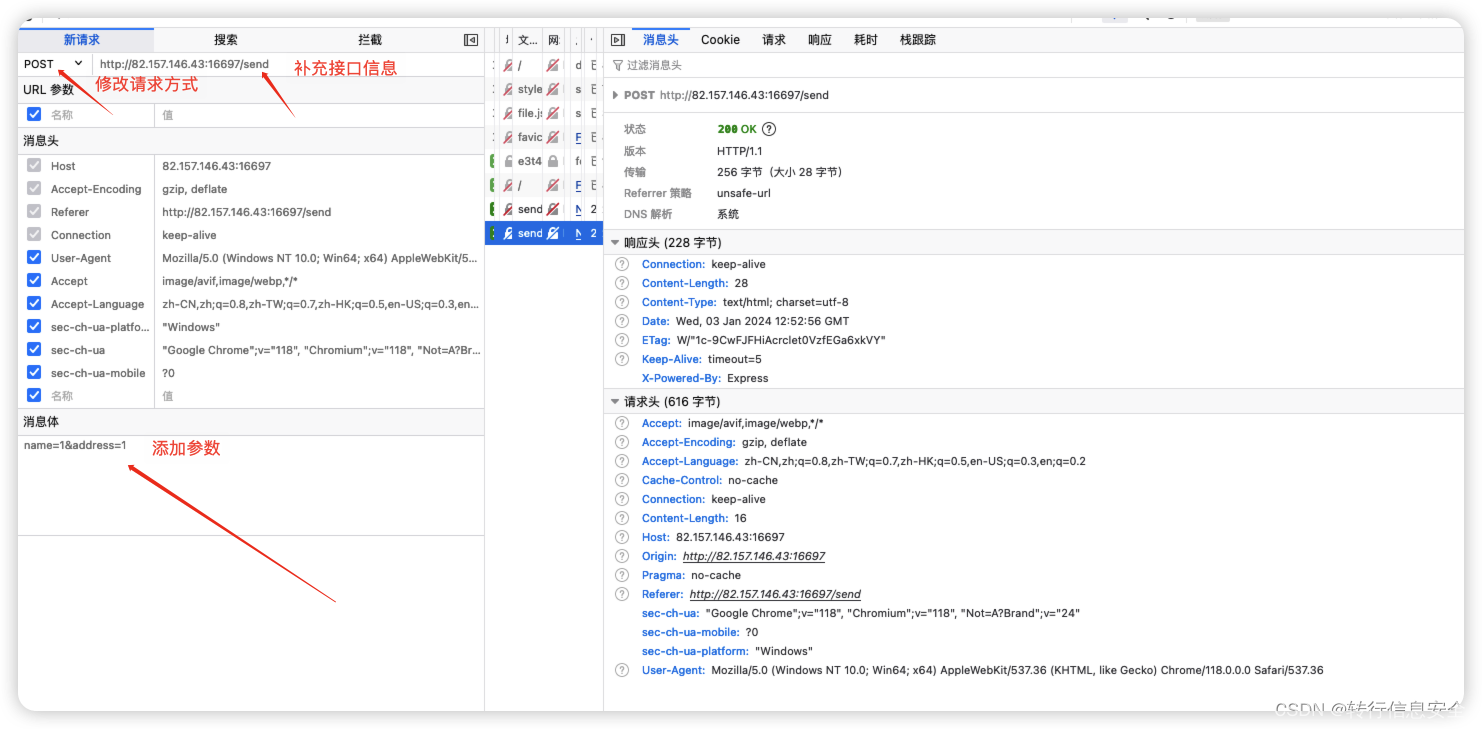Select the e3t4 request row

[544, 161]
